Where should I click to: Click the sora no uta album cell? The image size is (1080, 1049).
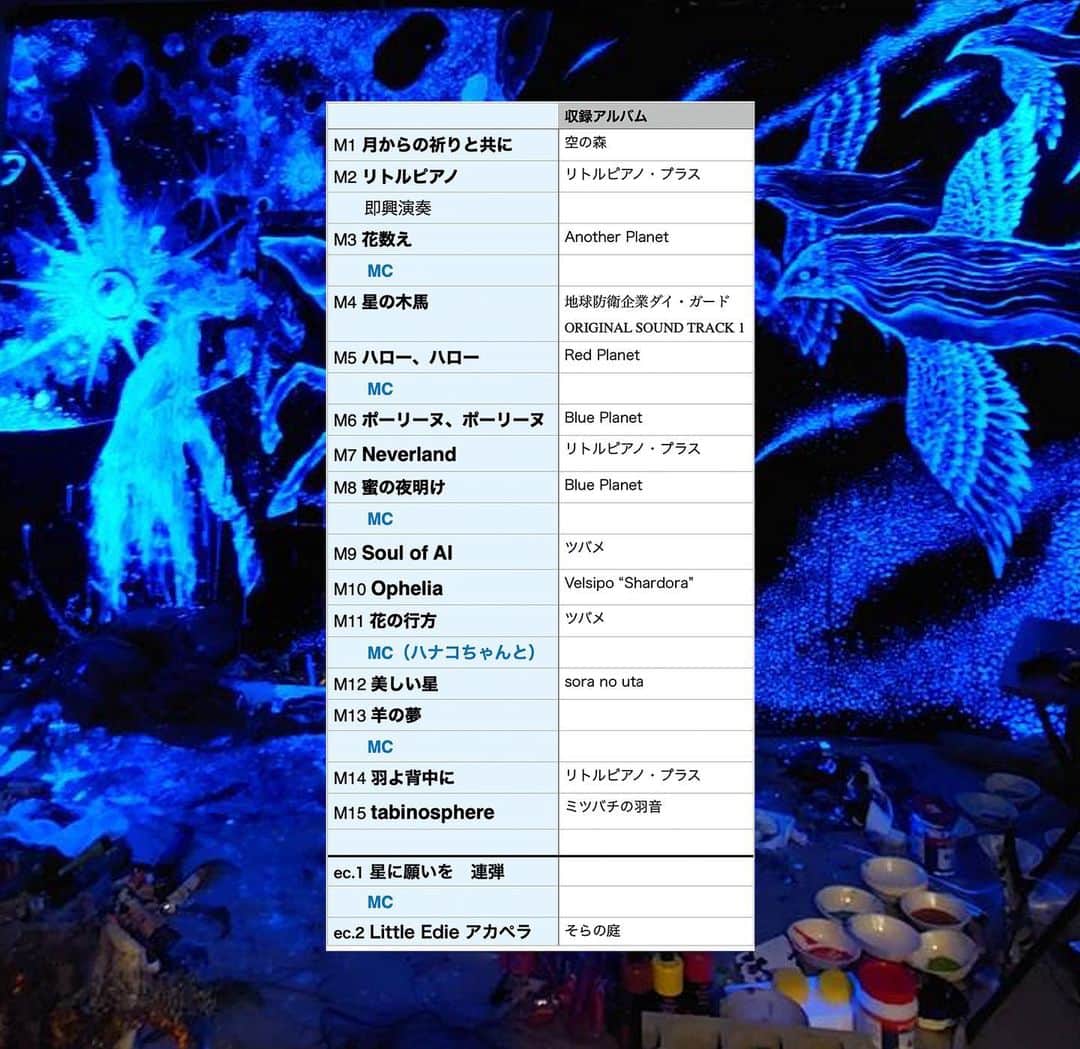click(x=656, y=684)
